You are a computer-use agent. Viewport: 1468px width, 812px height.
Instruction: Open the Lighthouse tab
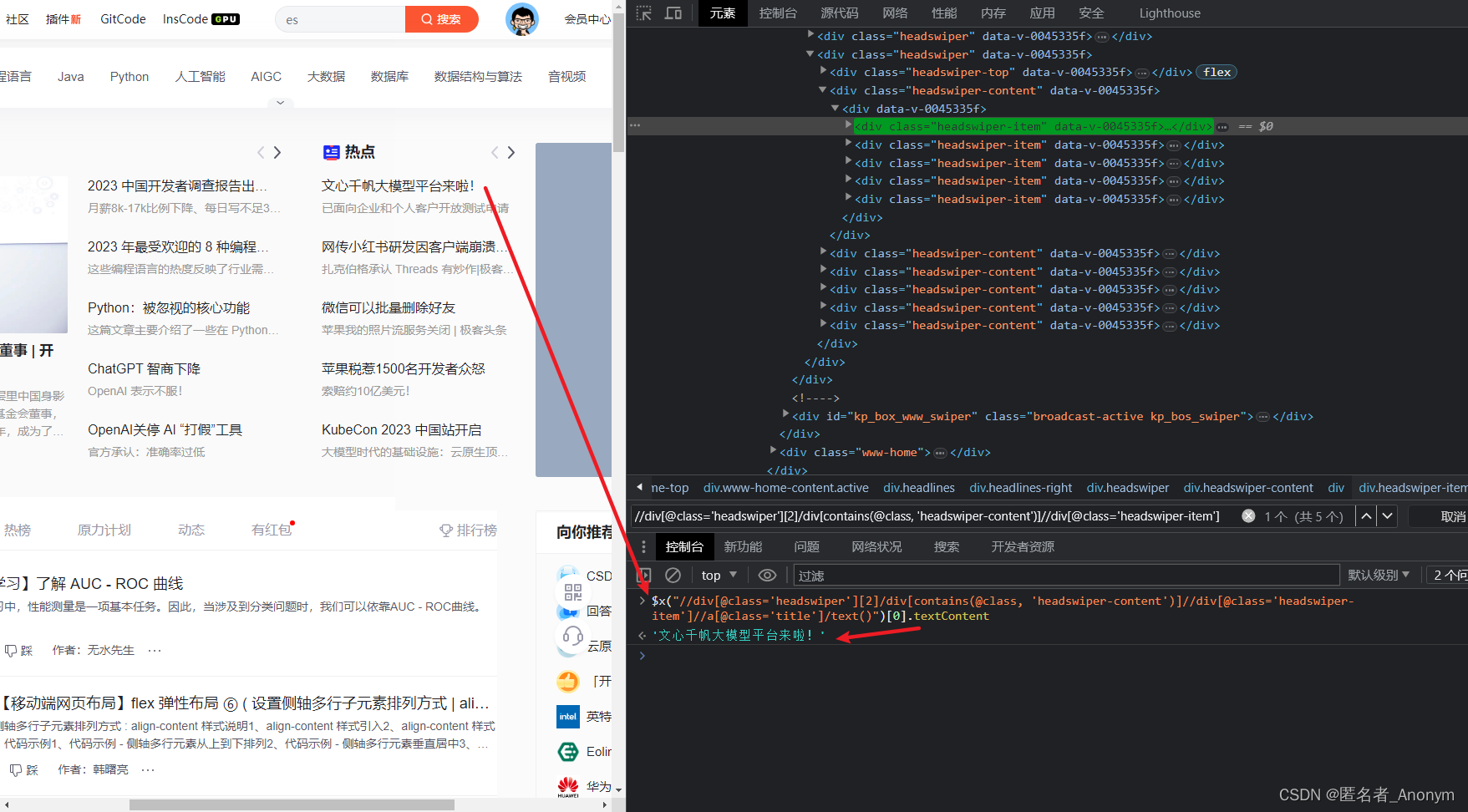[1170, 13]
